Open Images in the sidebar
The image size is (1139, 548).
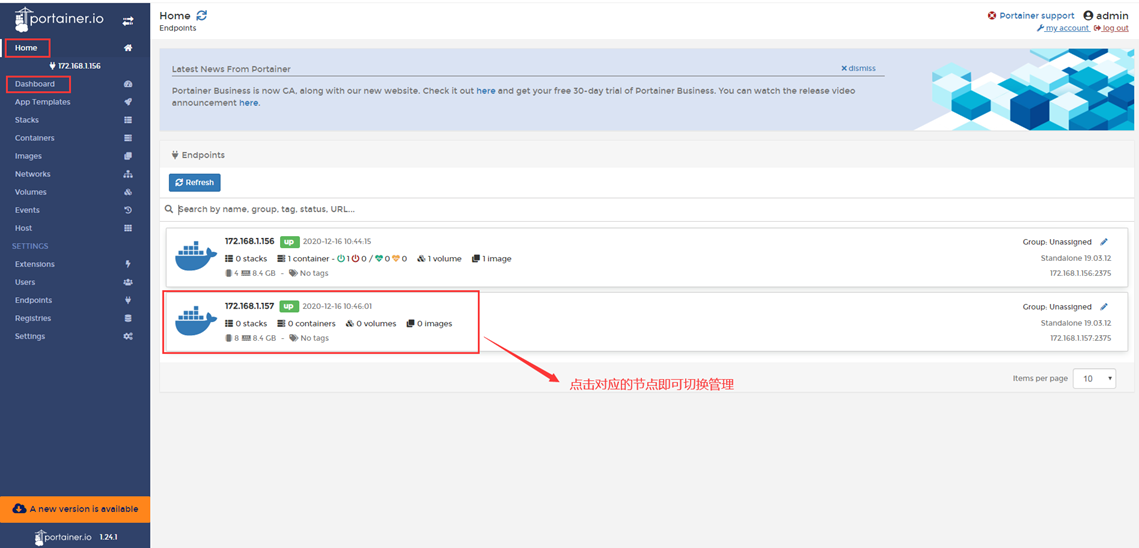coord(28,156)
